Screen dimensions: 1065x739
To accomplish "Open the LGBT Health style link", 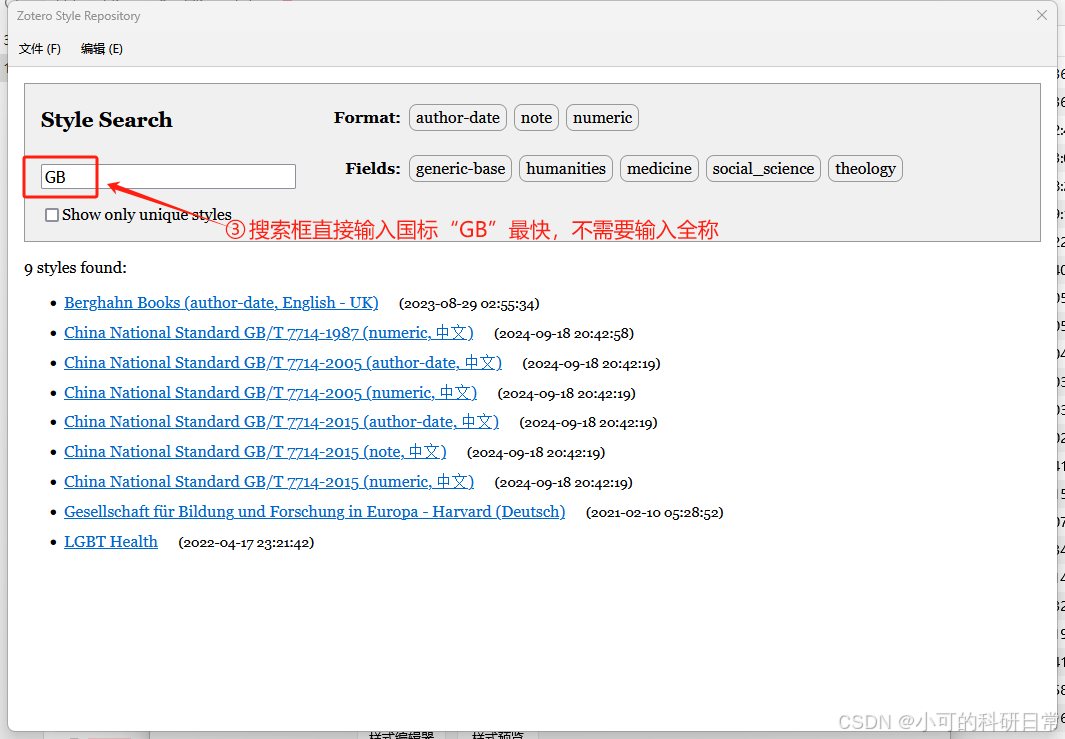I will (111, 541).
